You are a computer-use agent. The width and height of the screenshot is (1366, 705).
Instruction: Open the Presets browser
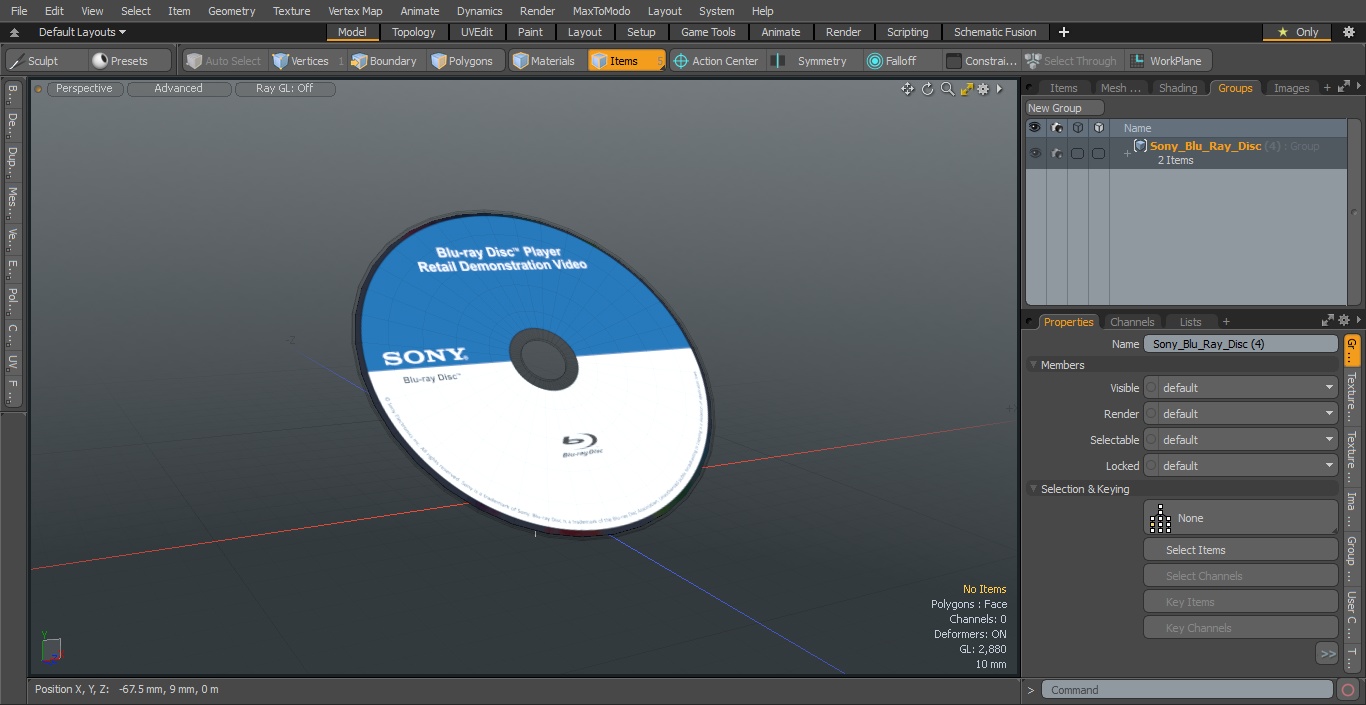[130, 61]
